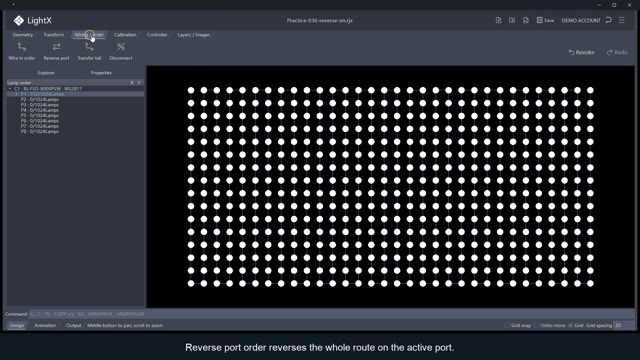Select the Wire in order tool
This screenshot has width=640, height=360.
[22, 51]
